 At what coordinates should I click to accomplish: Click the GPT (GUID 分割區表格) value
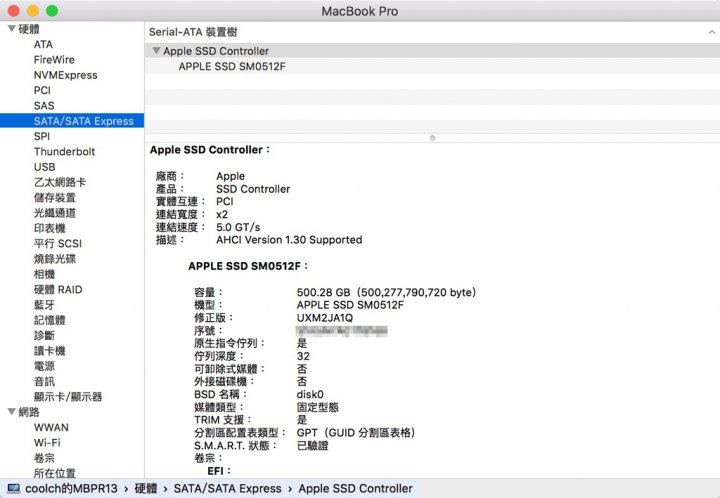pos(356,432)
